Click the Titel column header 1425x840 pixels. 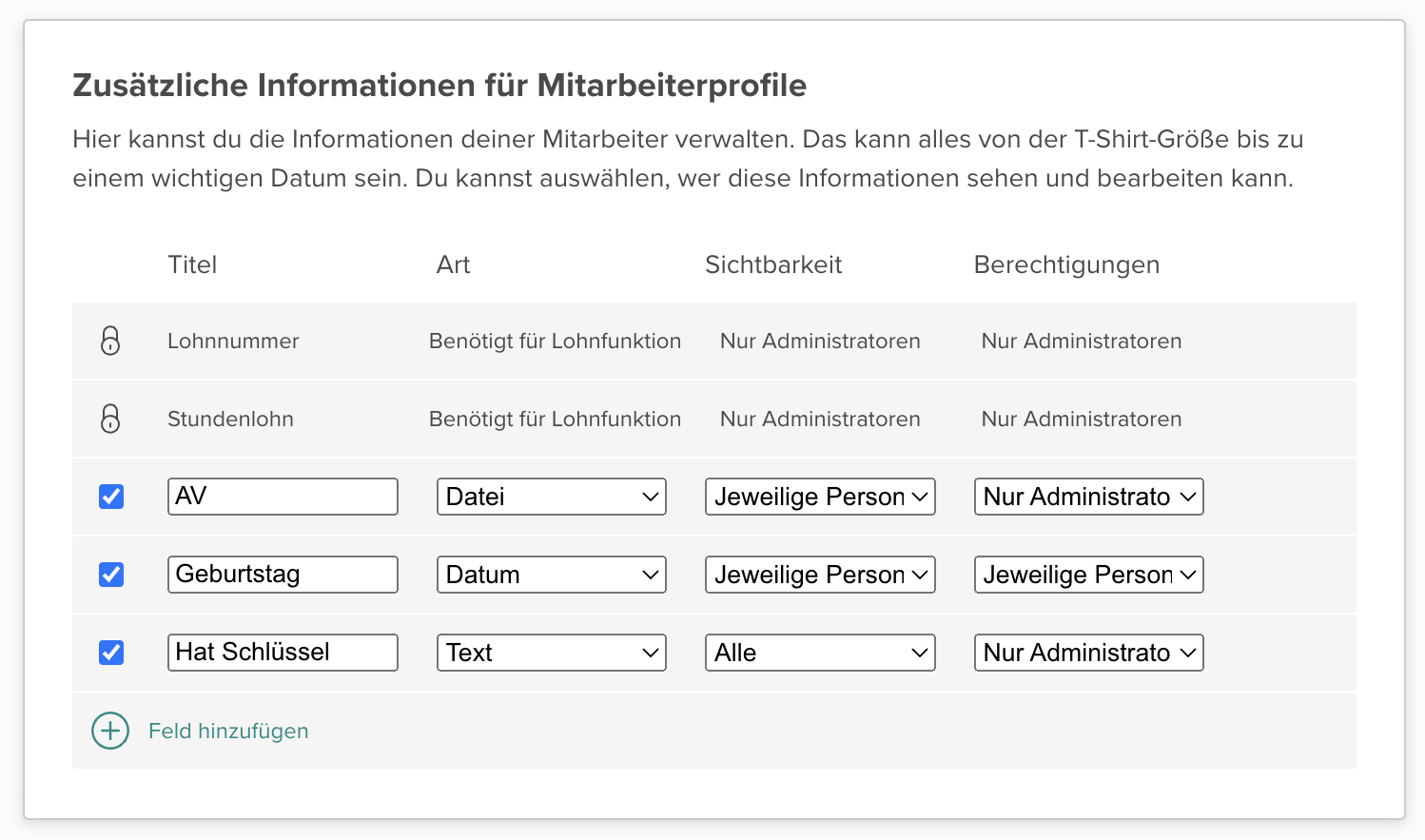(192, 264)
